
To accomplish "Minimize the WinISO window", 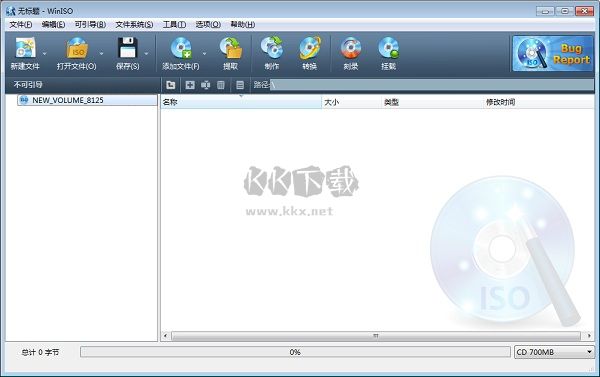I will (545, 11).
